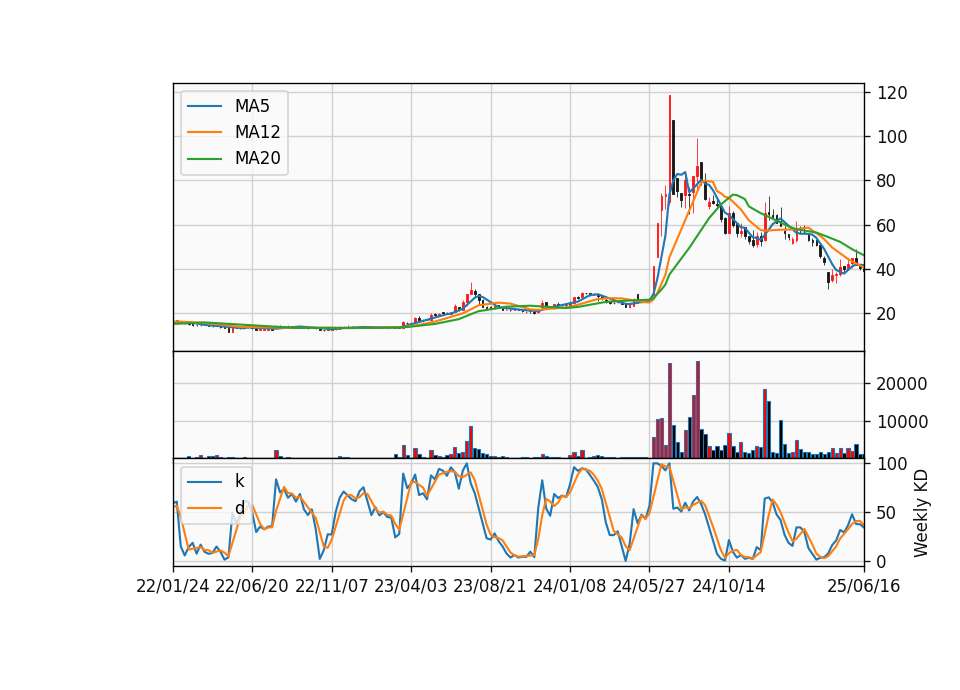Click the blue MA5 legend line sample

point(204,106)
